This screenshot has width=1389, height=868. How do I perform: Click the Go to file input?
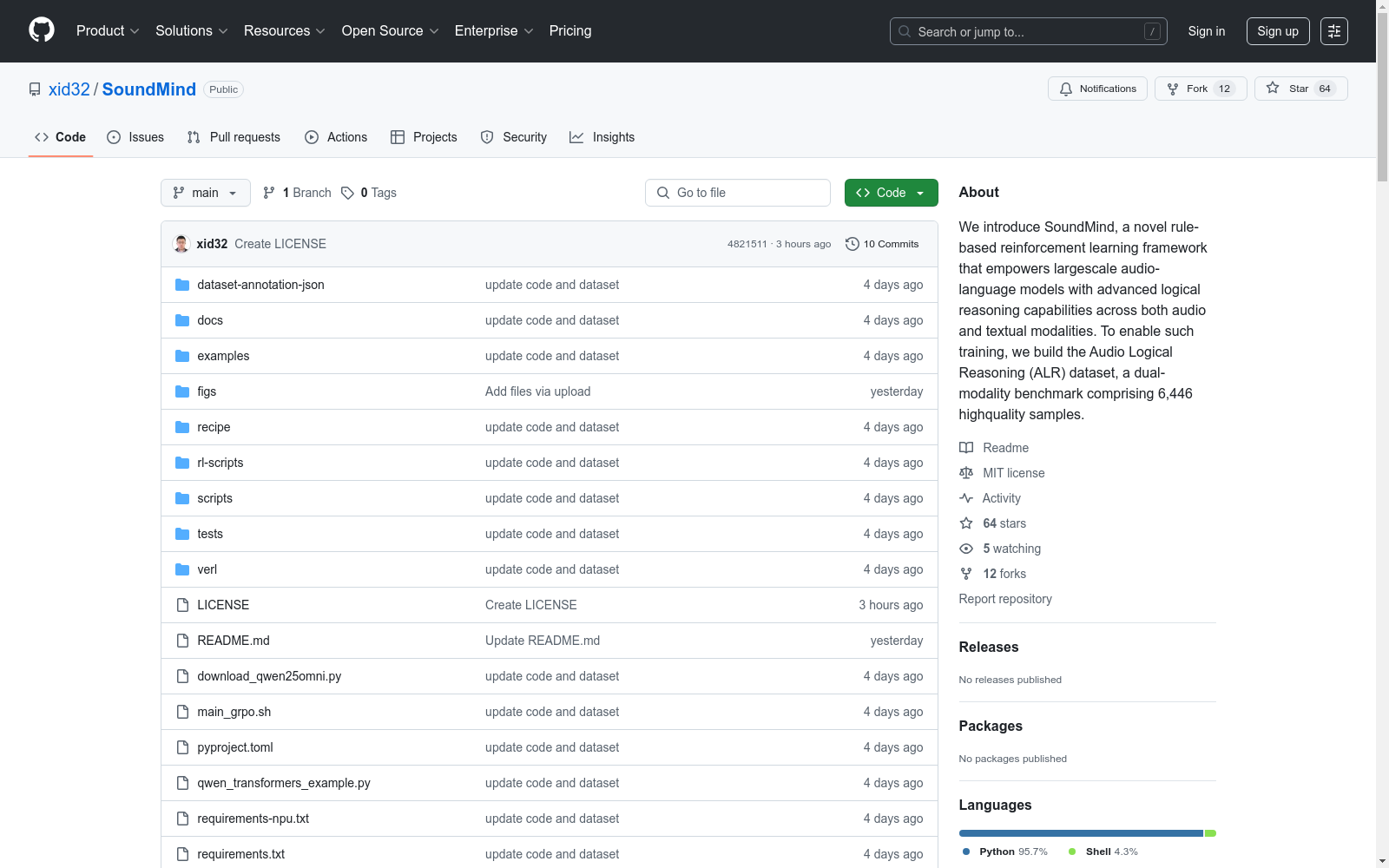tap(738, 193)
